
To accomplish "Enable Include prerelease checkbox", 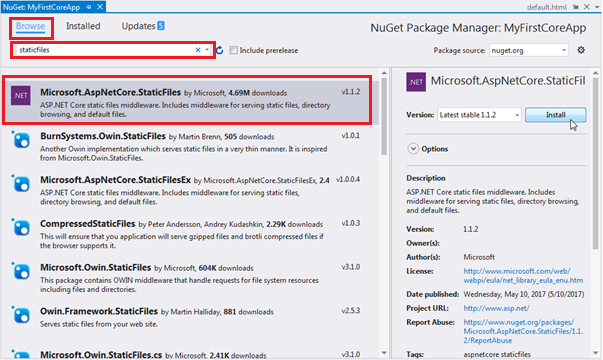I will [233, 50].
